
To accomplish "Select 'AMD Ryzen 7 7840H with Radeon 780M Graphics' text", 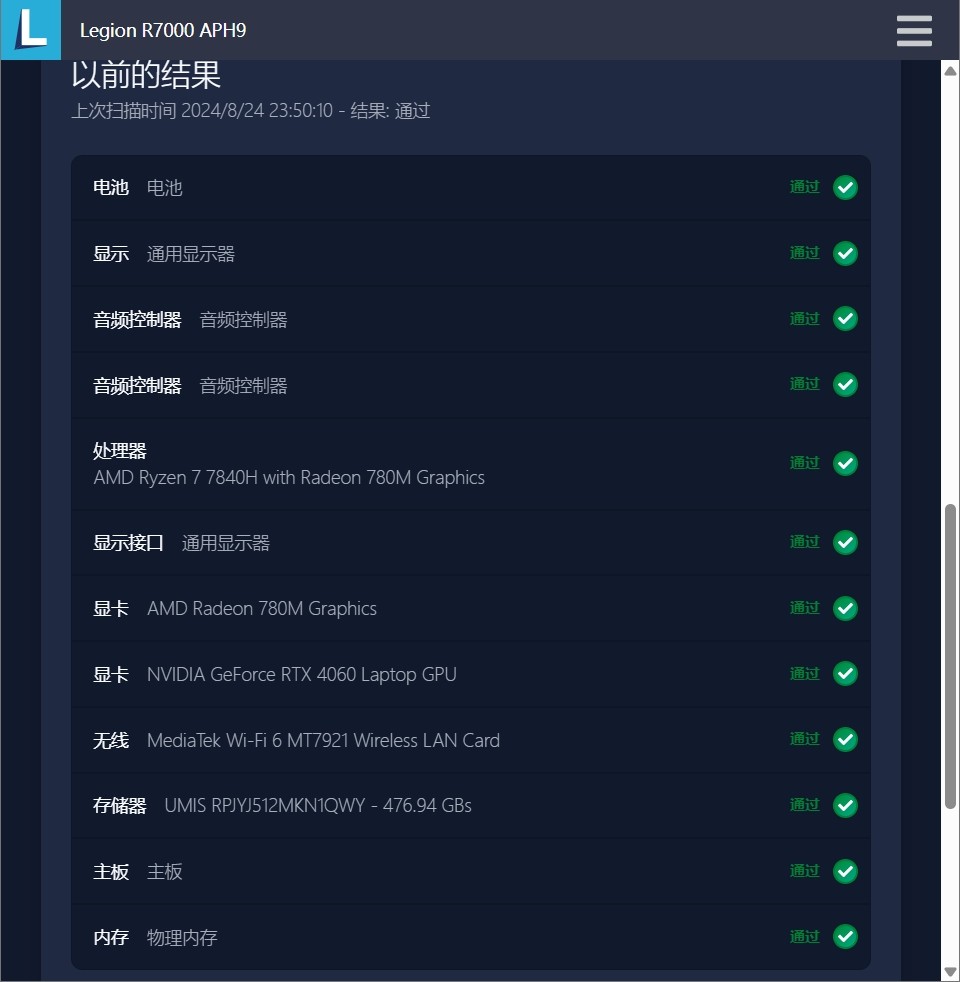I will (x=289, y=478).
